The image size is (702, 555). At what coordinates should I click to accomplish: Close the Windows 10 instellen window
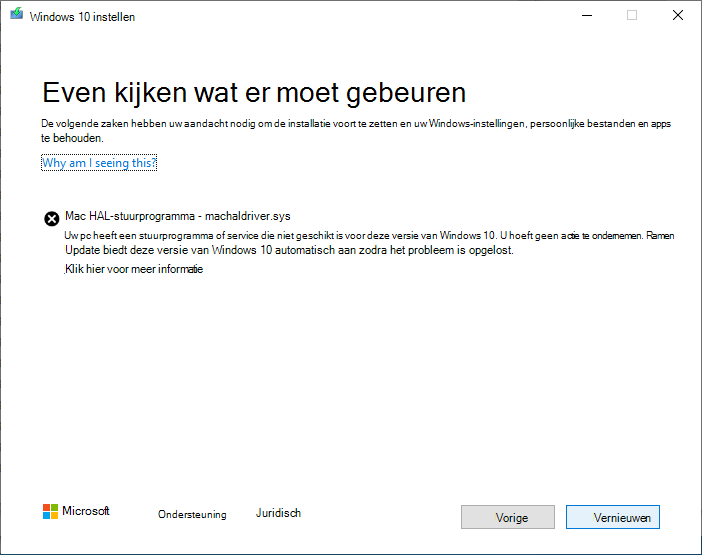[678, 15]
